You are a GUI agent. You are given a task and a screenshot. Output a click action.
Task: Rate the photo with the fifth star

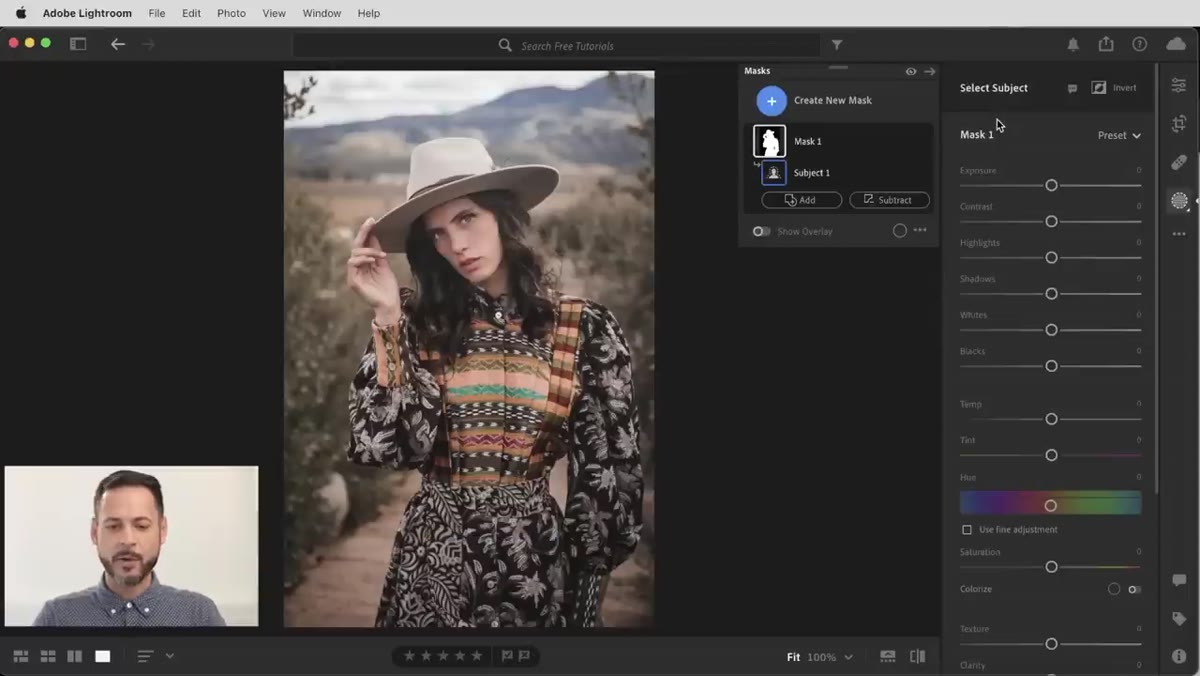(x=477, y=656)
